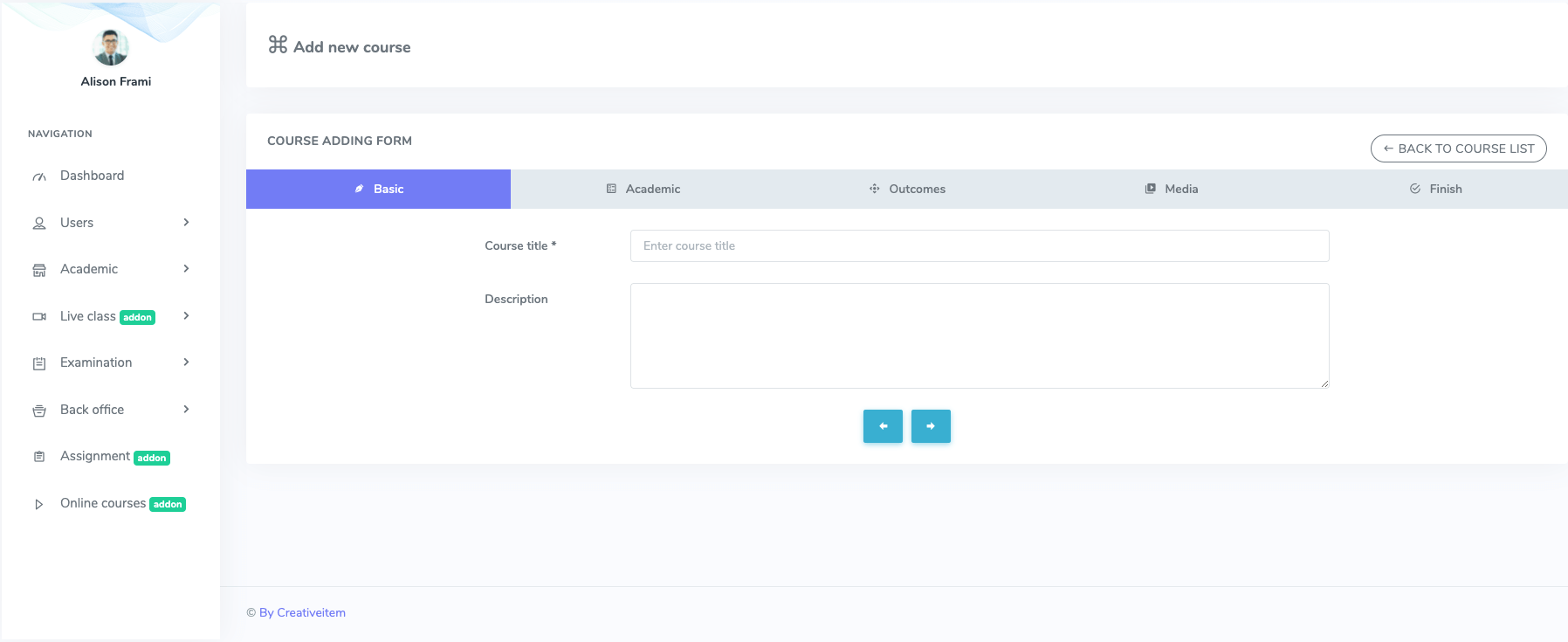Click Alison Frami's profile avatar

111,48
